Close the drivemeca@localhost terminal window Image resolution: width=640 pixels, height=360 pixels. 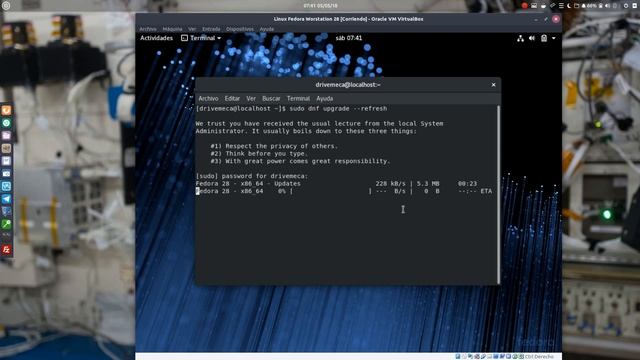(x=493, y=84)
